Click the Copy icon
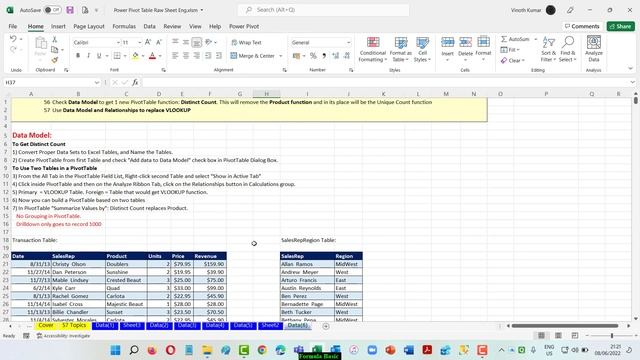Image resolution: width=640 pixels, height=360 pixels. (x=54, y=50)
